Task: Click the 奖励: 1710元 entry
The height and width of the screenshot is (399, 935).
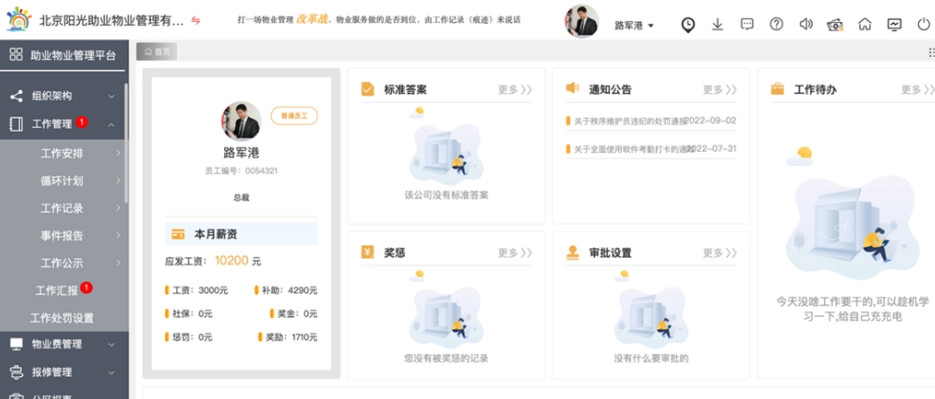Action: [287, 337]
